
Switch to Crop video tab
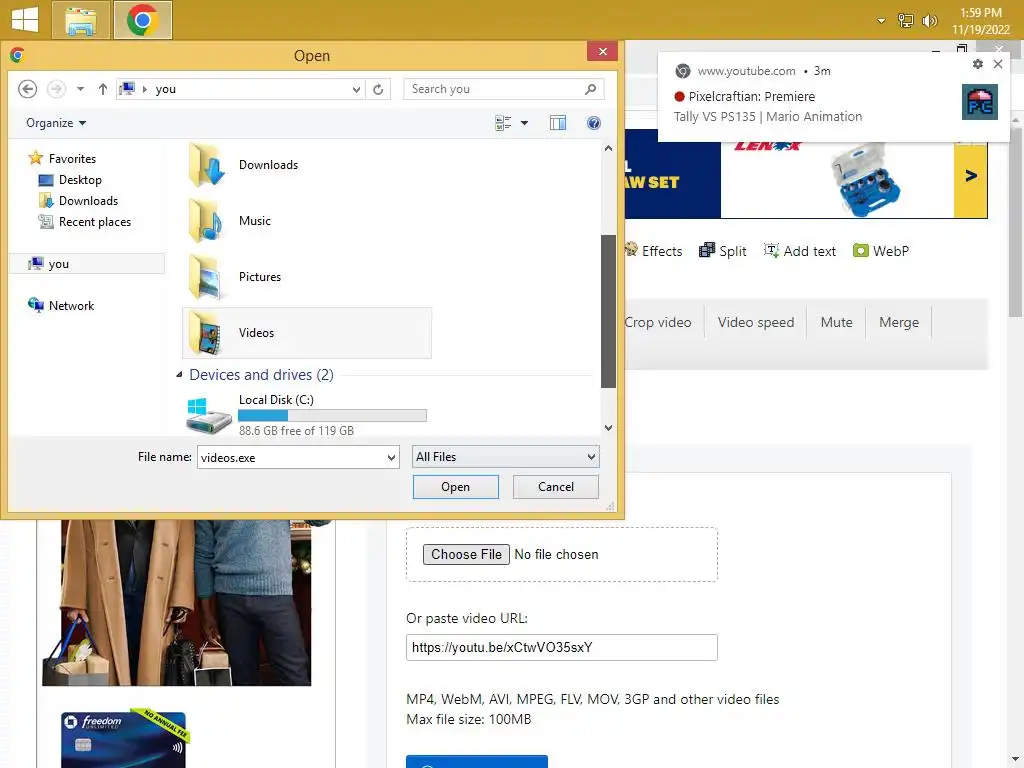point(658,323)
